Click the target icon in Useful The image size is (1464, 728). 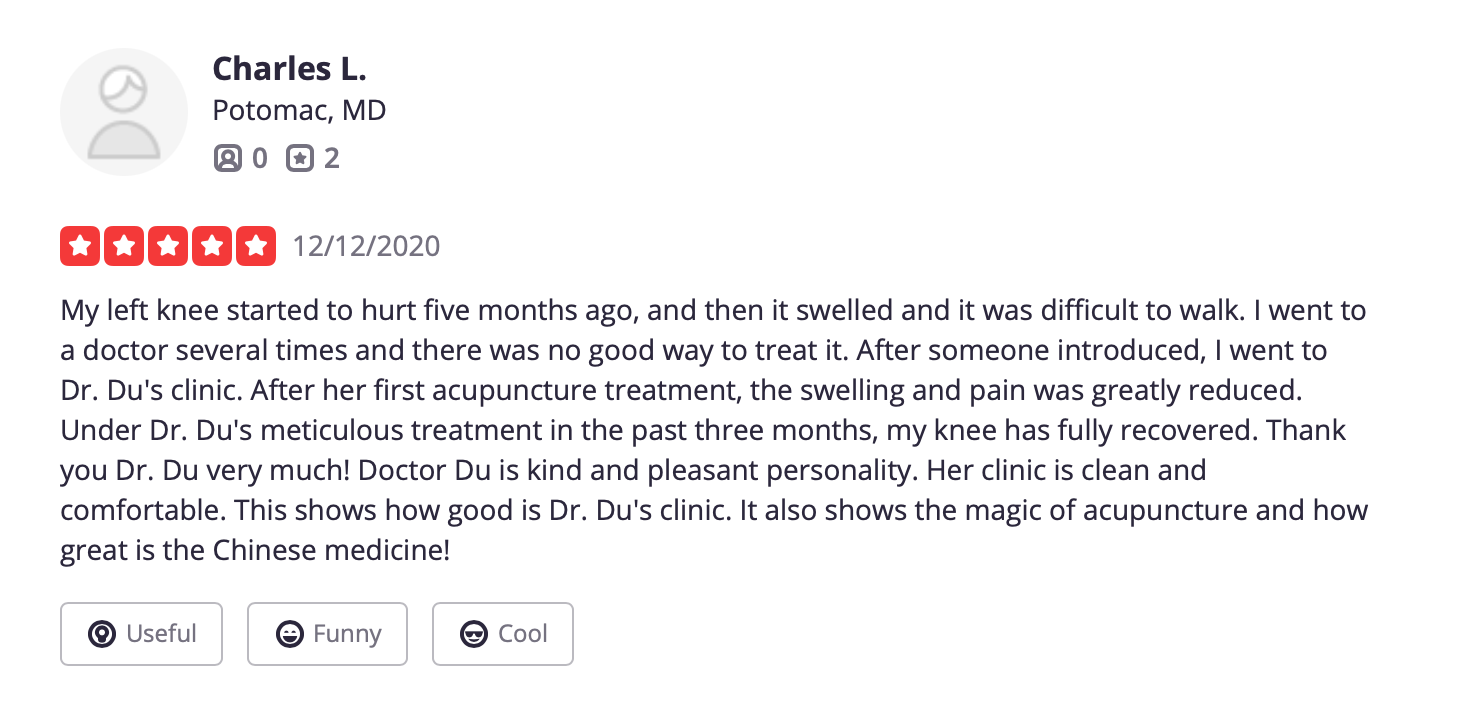(102, 634)
